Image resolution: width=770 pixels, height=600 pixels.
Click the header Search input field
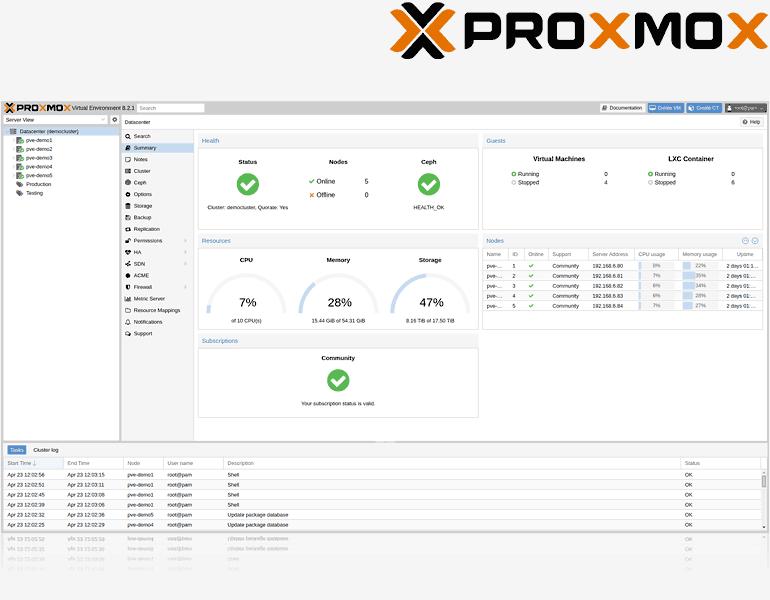pyautogui.click(x=170, y=108)
